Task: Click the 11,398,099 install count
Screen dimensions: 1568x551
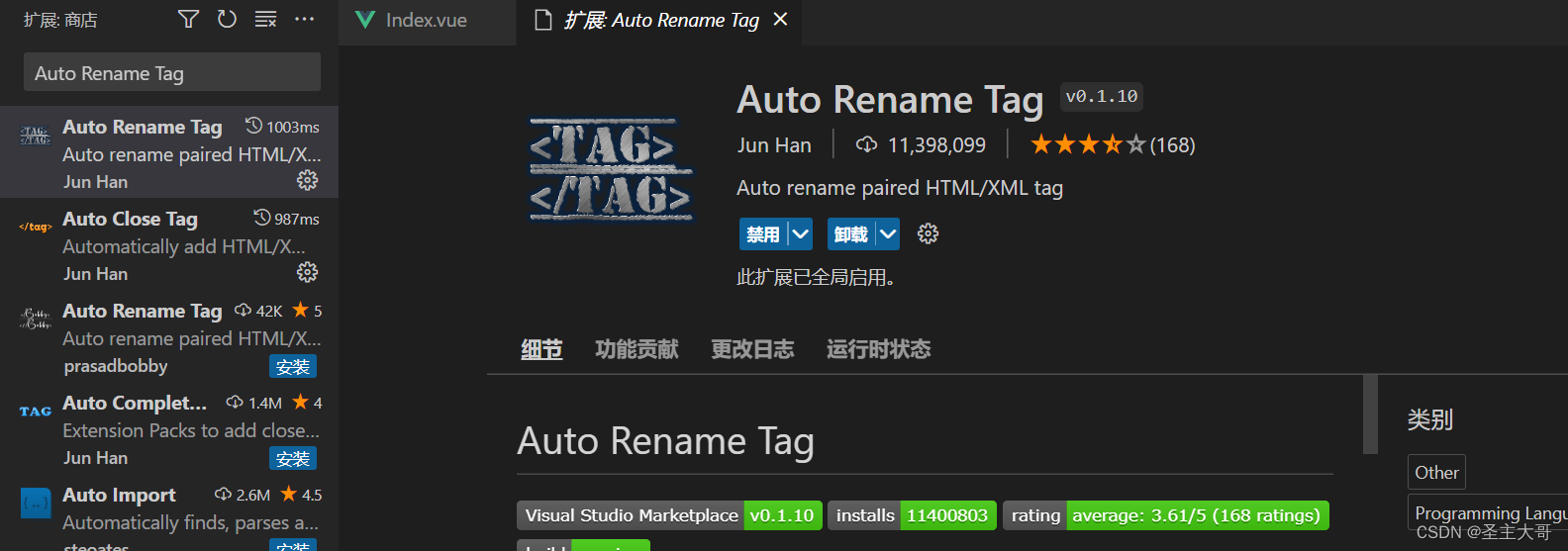Action: point(936,144)
